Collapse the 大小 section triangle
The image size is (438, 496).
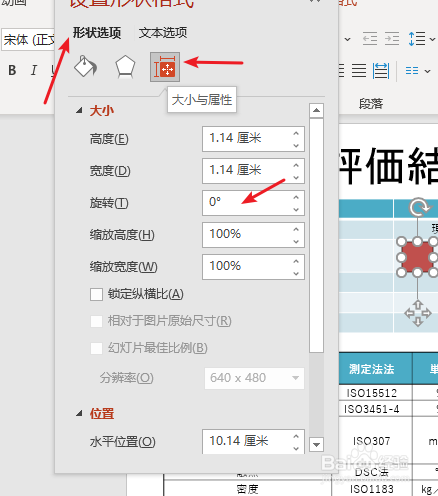click(79, 110)
